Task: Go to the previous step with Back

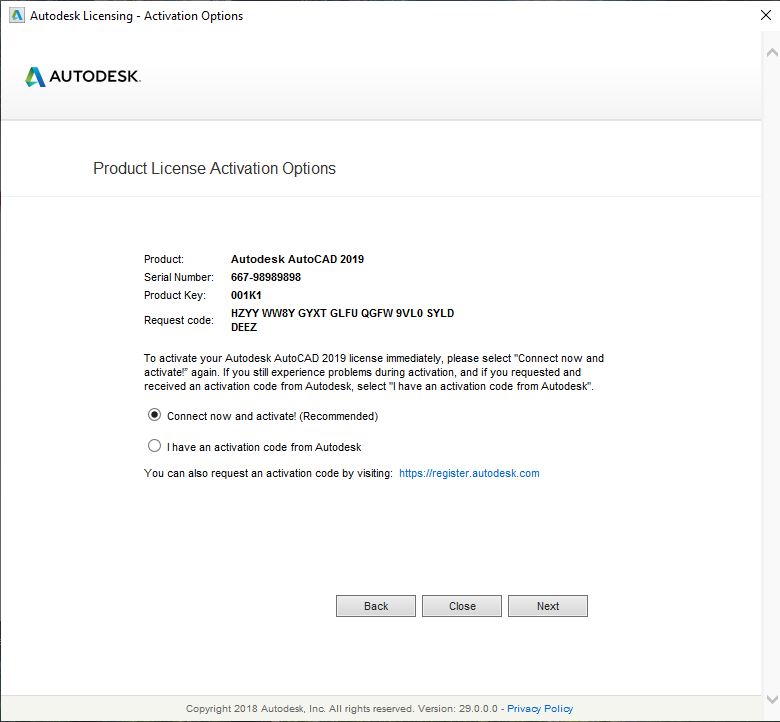Action: (x=376, y=606)
